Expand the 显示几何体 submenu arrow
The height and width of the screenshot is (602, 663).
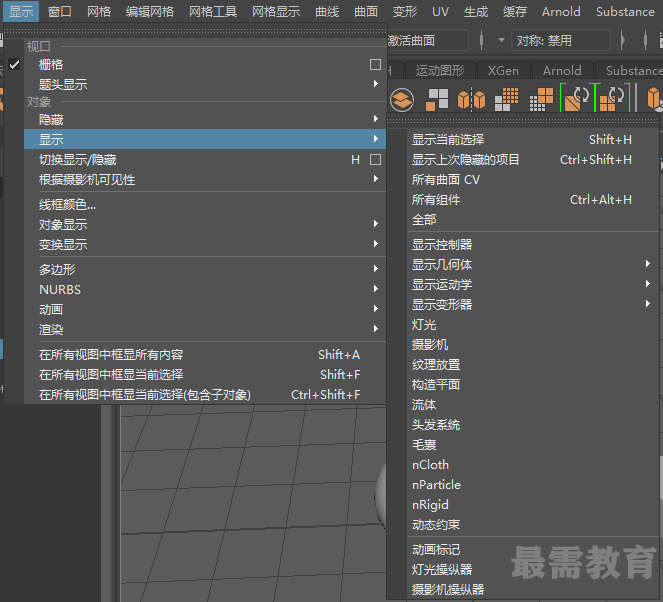647,264
